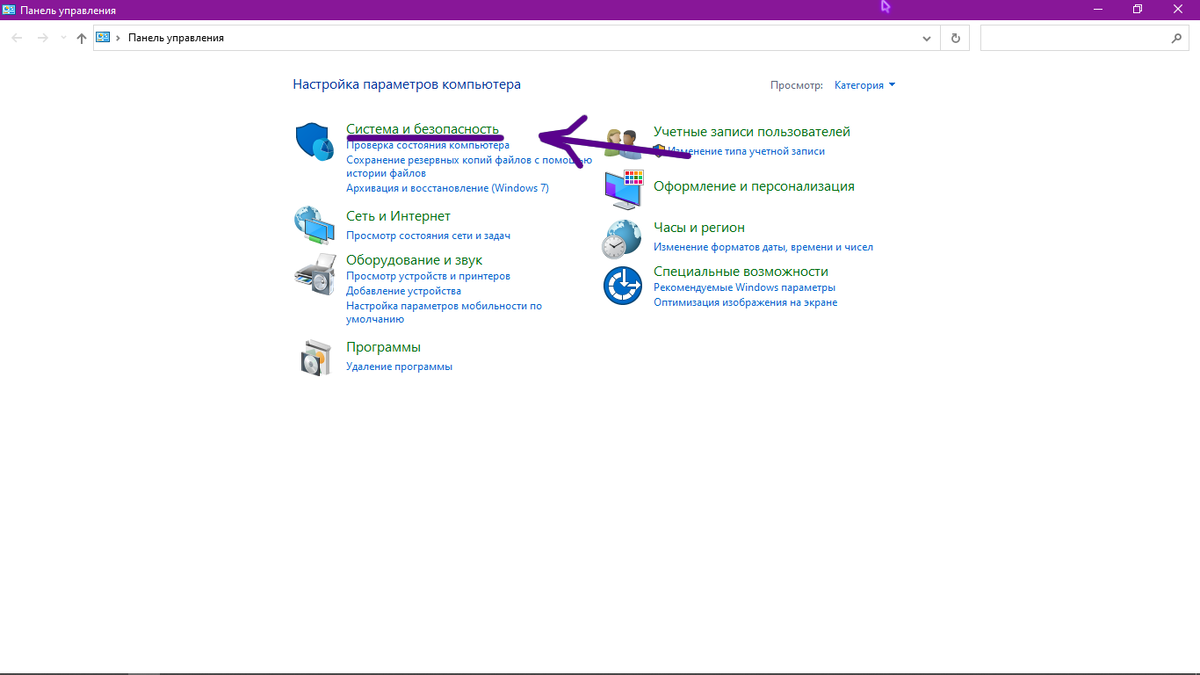
Task: Click the Ease of Access icon
Action: [622, 286]
